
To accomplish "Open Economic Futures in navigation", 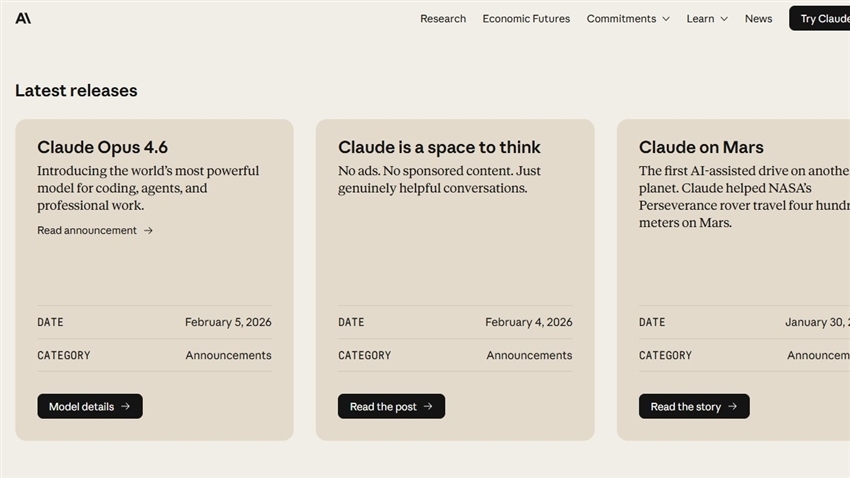I will [x=526, y=19].
